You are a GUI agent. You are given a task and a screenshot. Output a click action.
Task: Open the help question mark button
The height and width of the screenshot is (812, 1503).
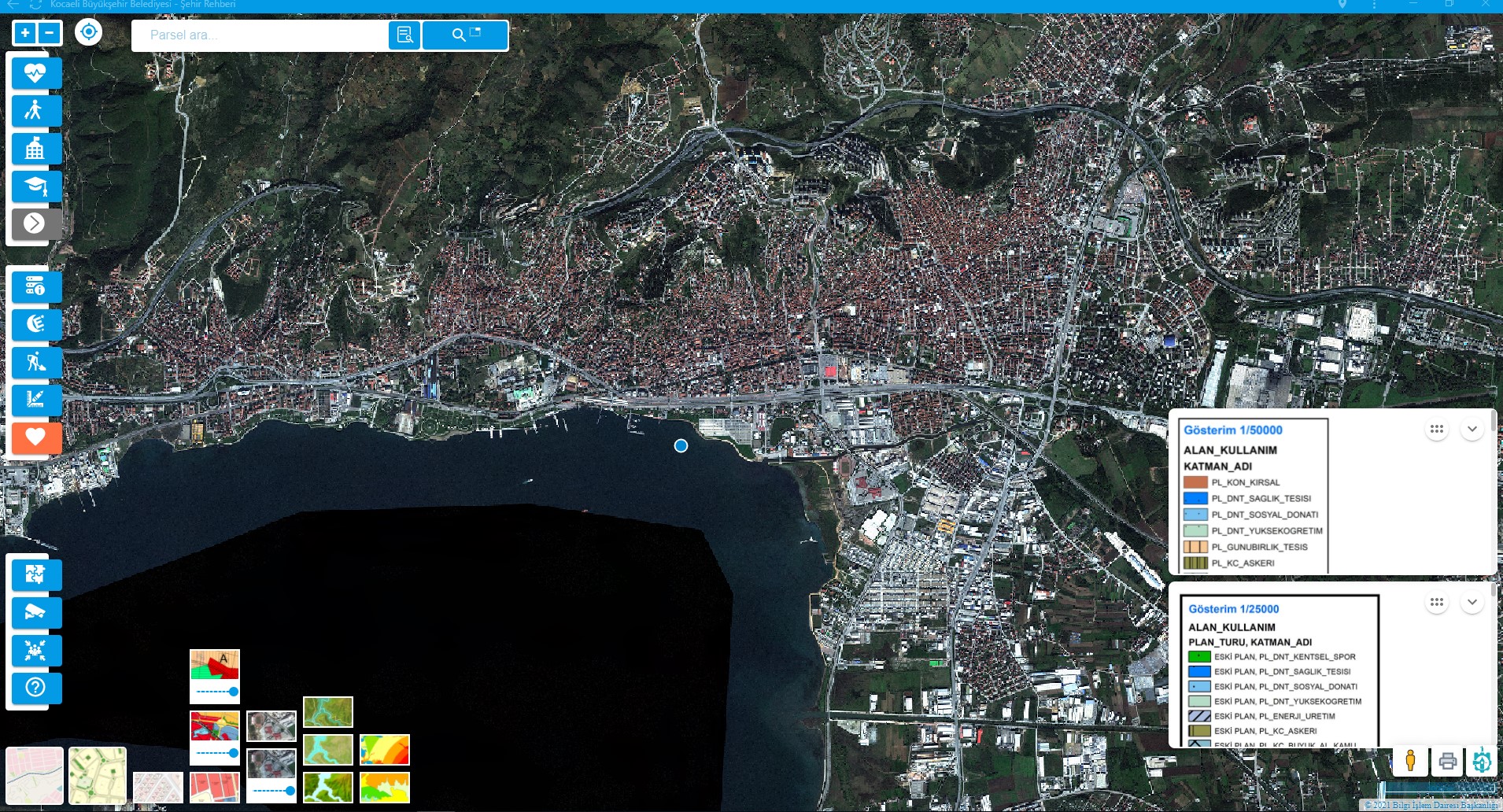tap(35, 688)
